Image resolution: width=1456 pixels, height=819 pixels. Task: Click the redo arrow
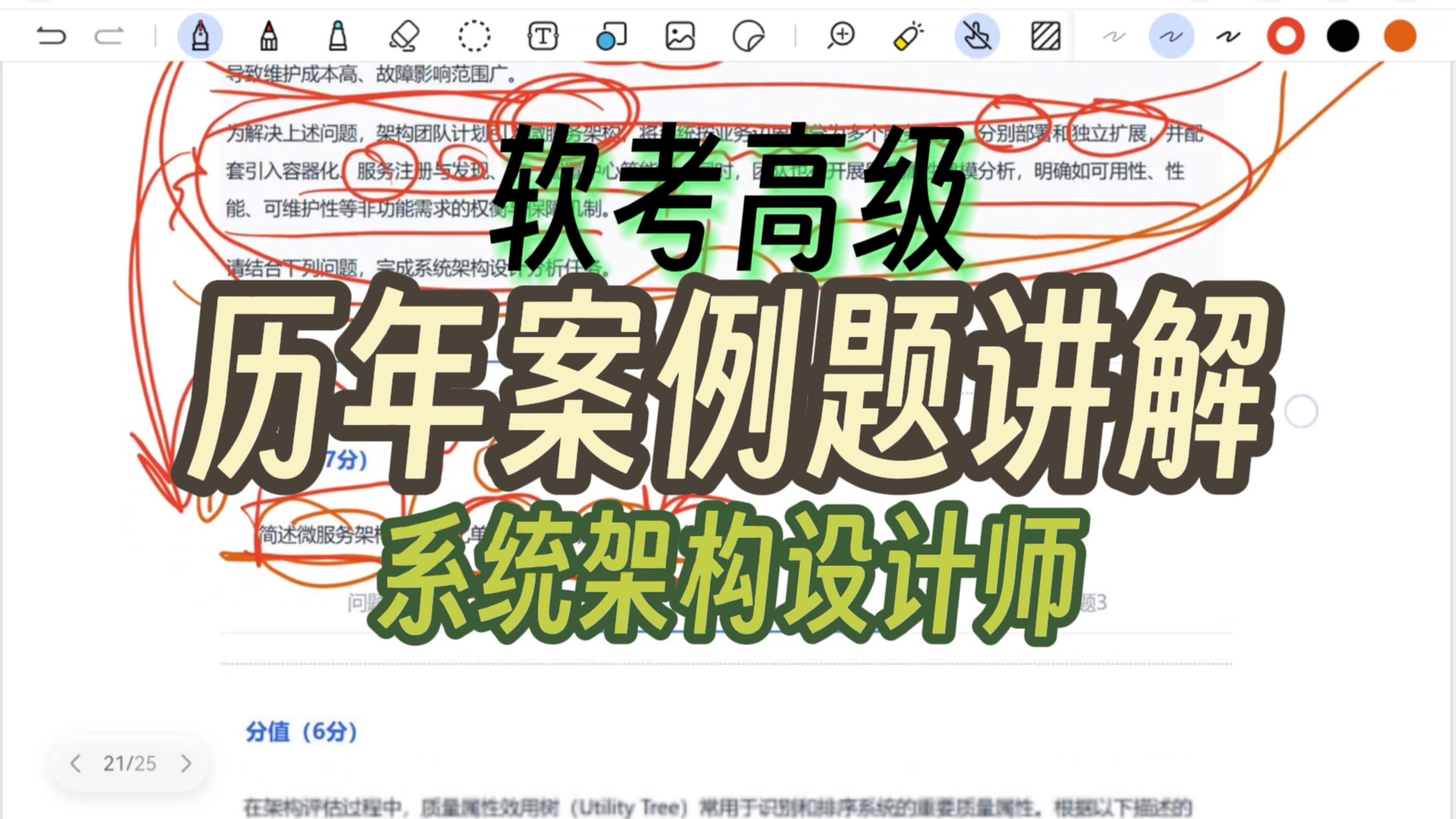click(x=109, y=37)
